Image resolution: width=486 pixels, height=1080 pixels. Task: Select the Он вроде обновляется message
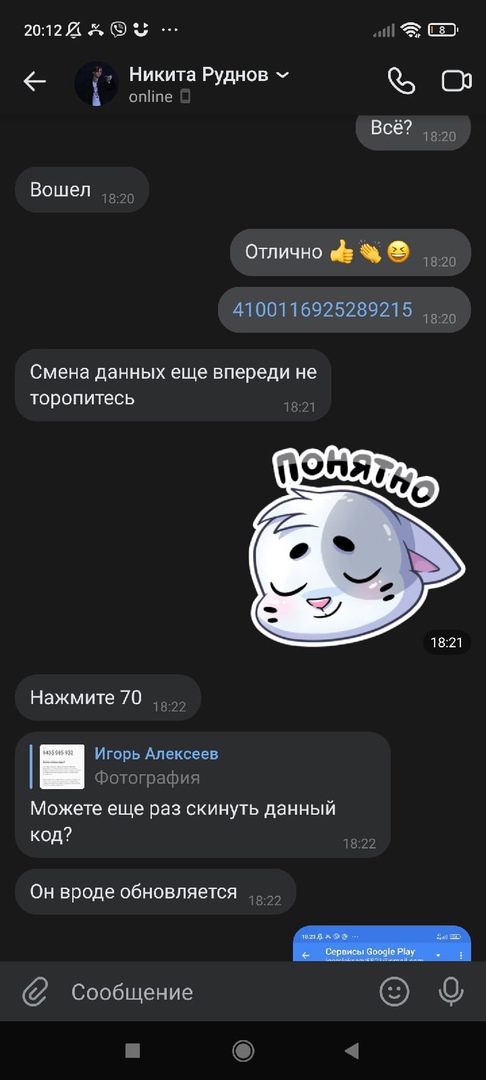click(x=156, y=892)
